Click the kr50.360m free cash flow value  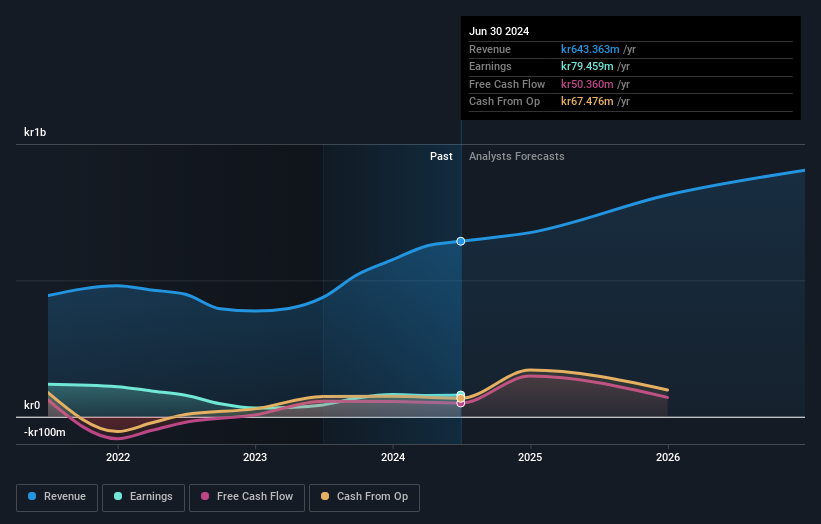[x=587, y=84]
